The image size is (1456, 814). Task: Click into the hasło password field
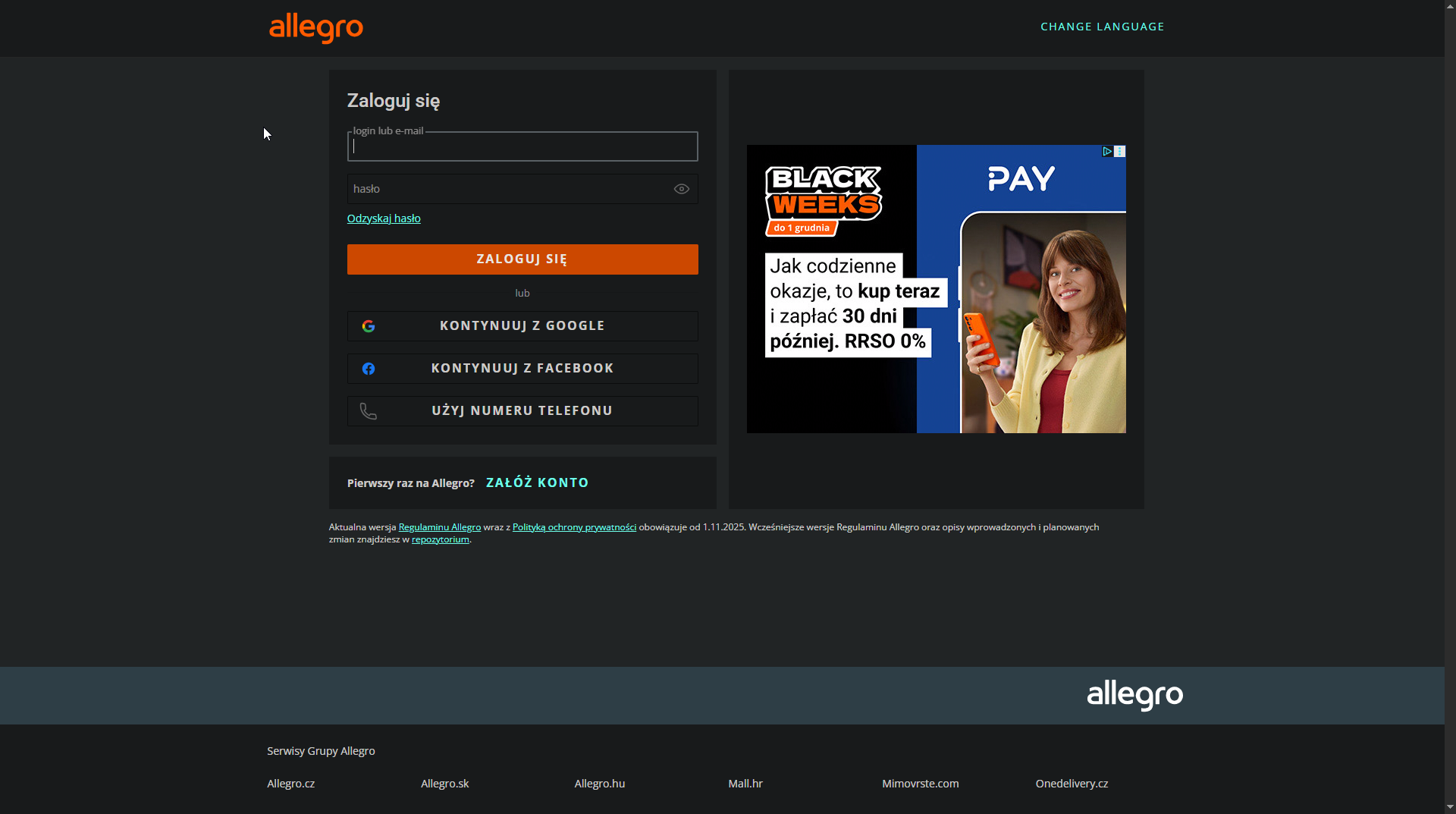point(508,189)
